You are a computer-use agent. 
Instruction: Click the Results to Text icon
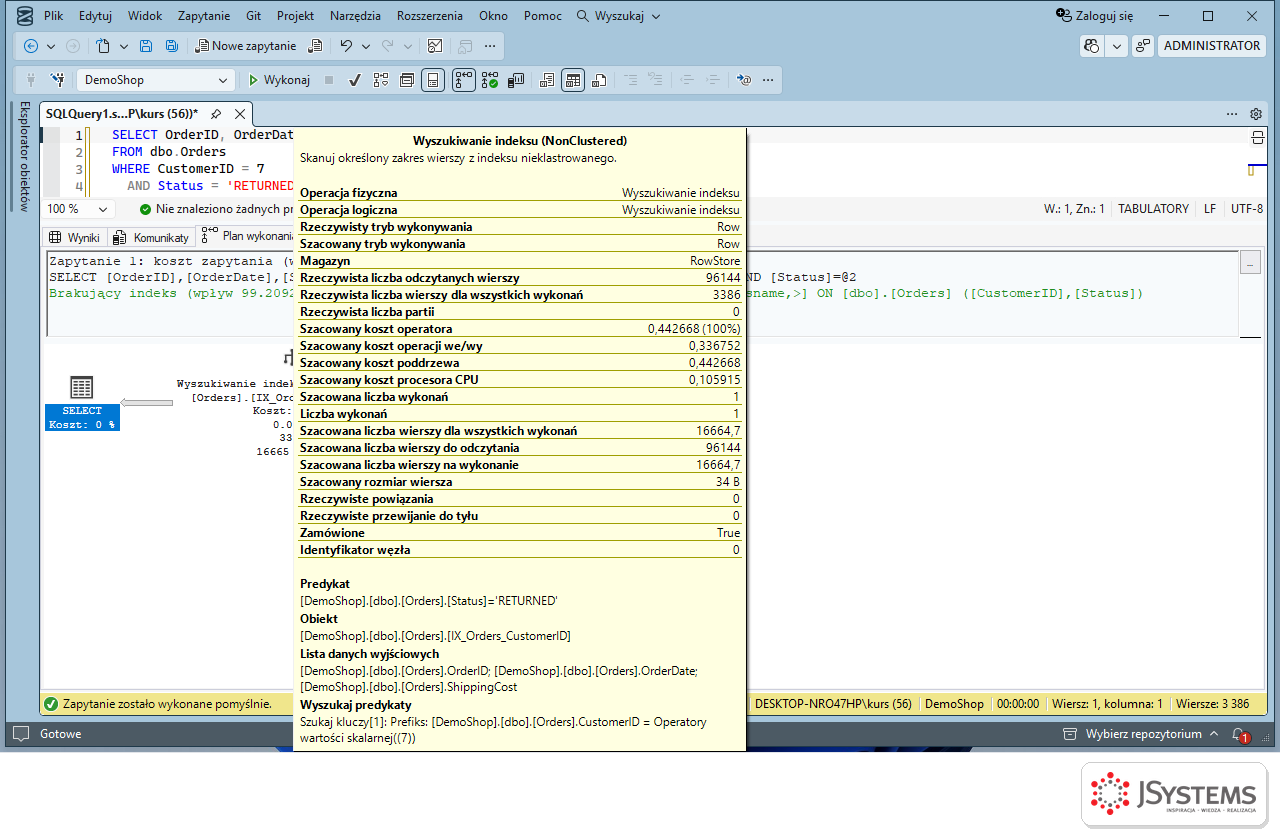click(546, 80)
